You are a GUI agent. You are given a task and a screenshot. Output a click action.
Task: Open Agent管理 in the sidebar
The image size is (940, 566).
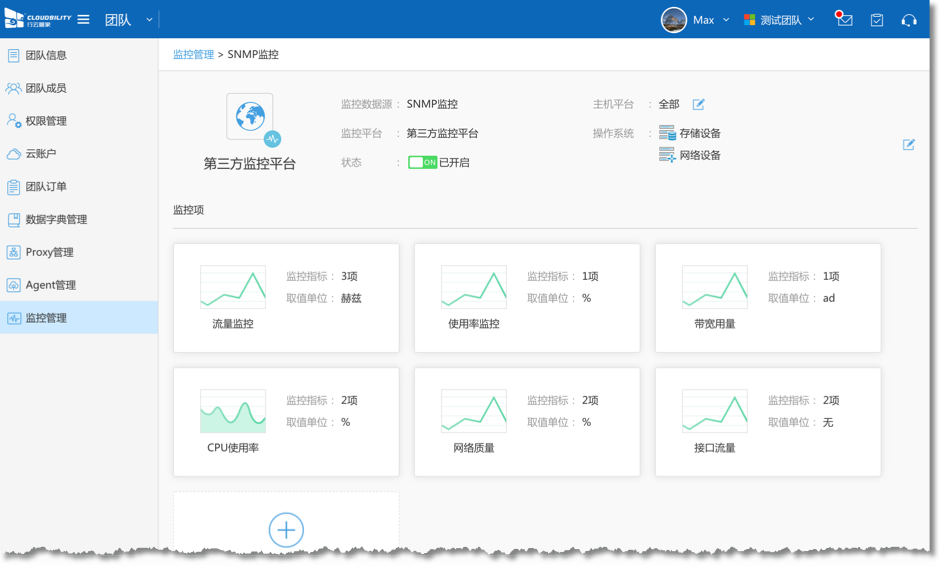click(x=50, y=285)
